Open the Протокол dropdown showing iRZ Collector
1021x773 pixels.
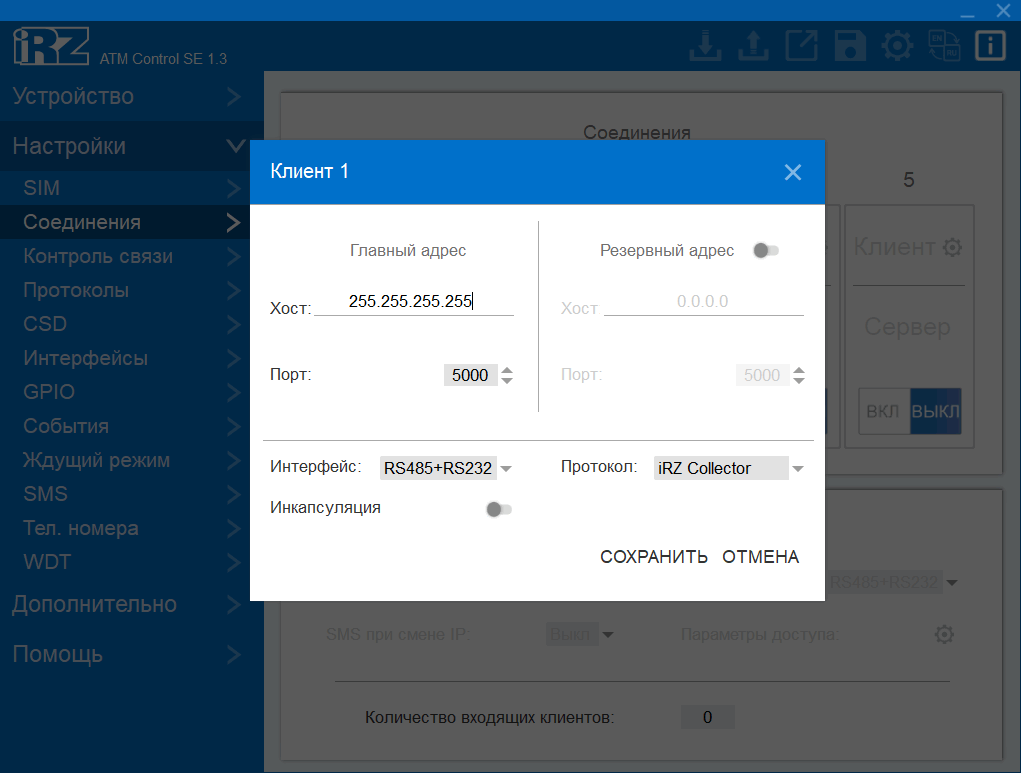pyautogui.click(x=729, y=467)
